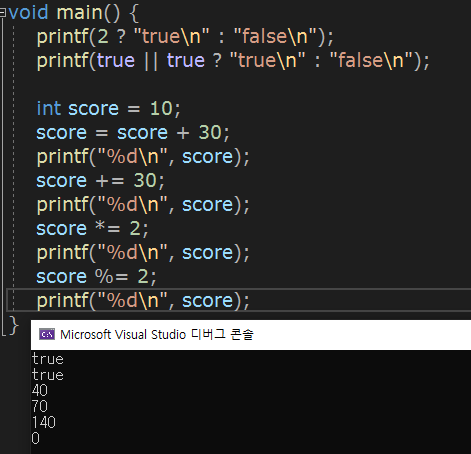
Task: Click the printf line after 'score = score + 30;'
Action: (x=143, y=156)
